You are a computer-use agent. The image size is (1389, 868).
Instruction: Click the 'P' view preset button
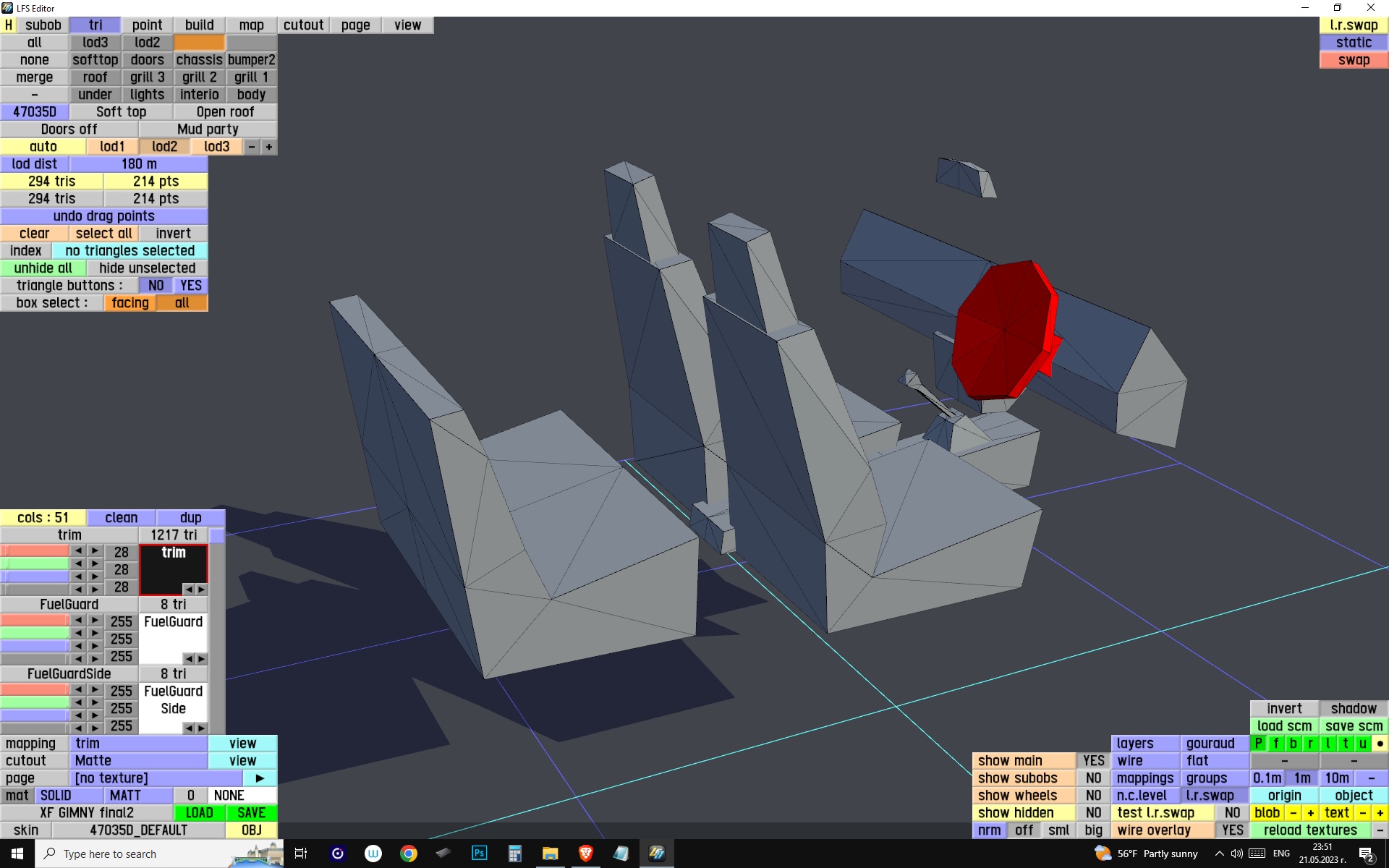[1258, 744]
